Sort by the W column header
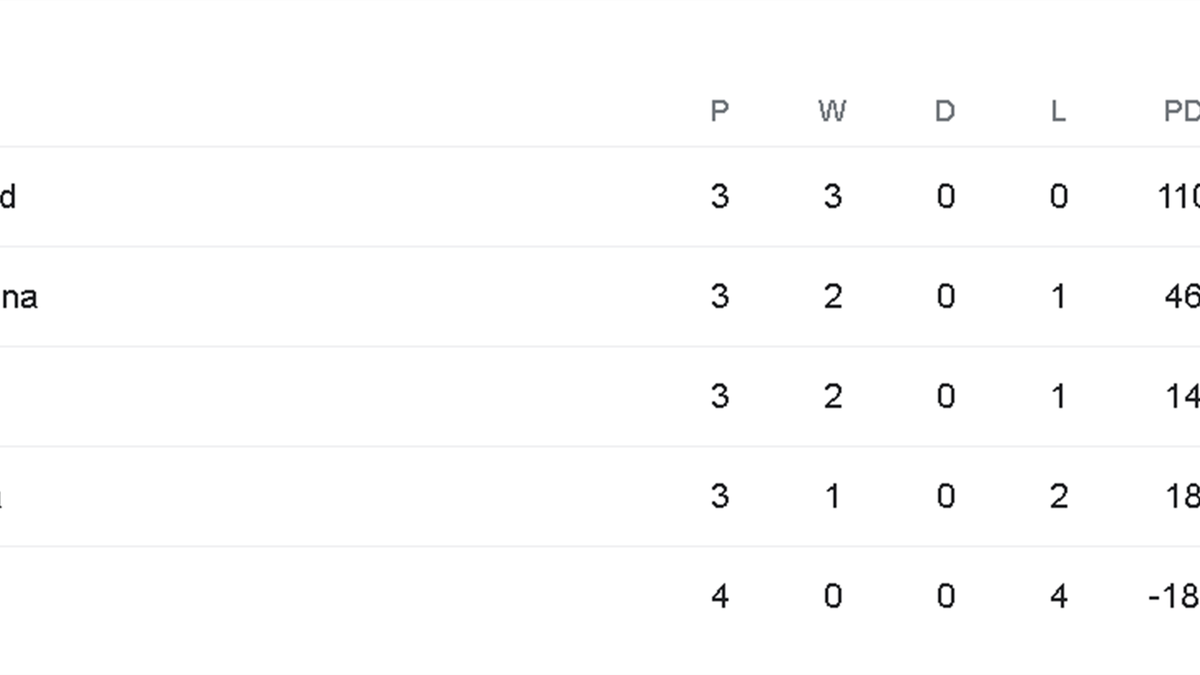 pos(832,111)
